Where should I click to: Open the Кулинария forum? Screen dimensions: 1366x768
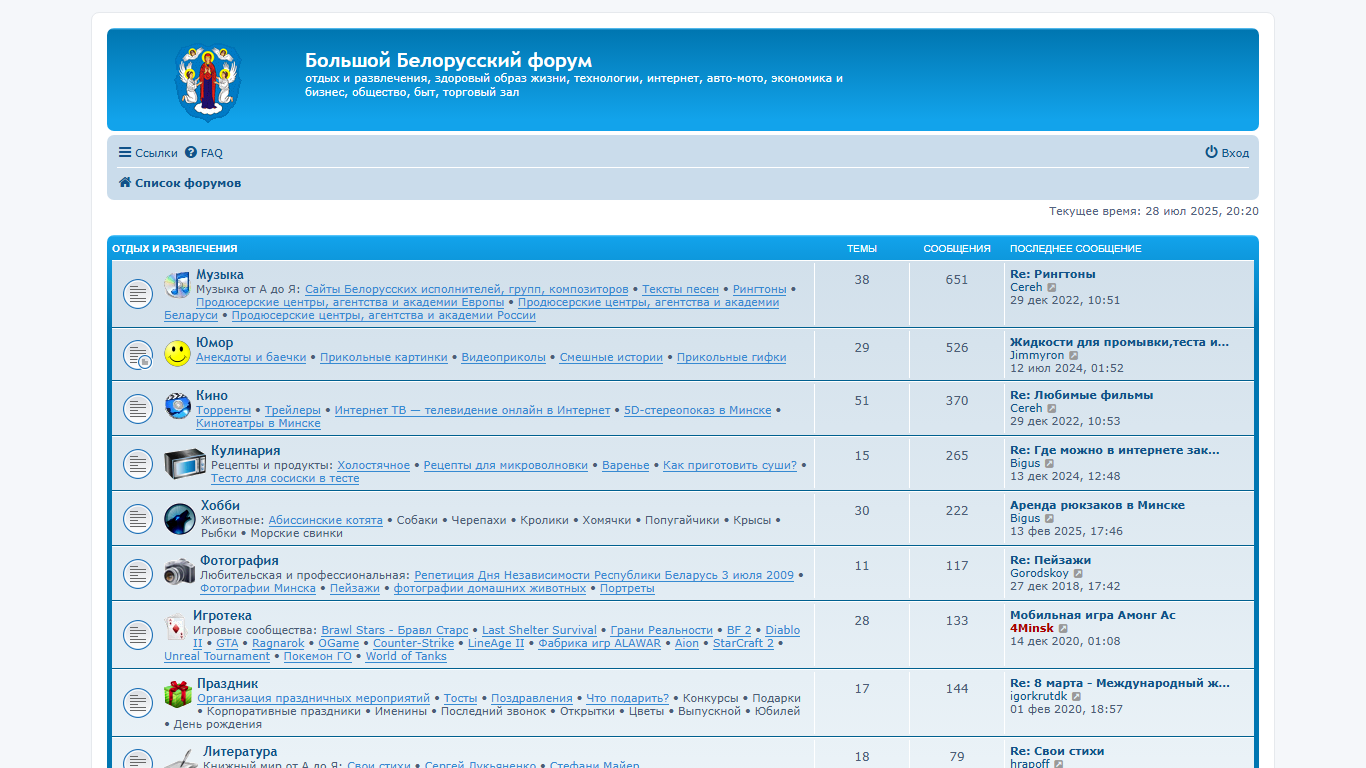click(x=246, y=451)
